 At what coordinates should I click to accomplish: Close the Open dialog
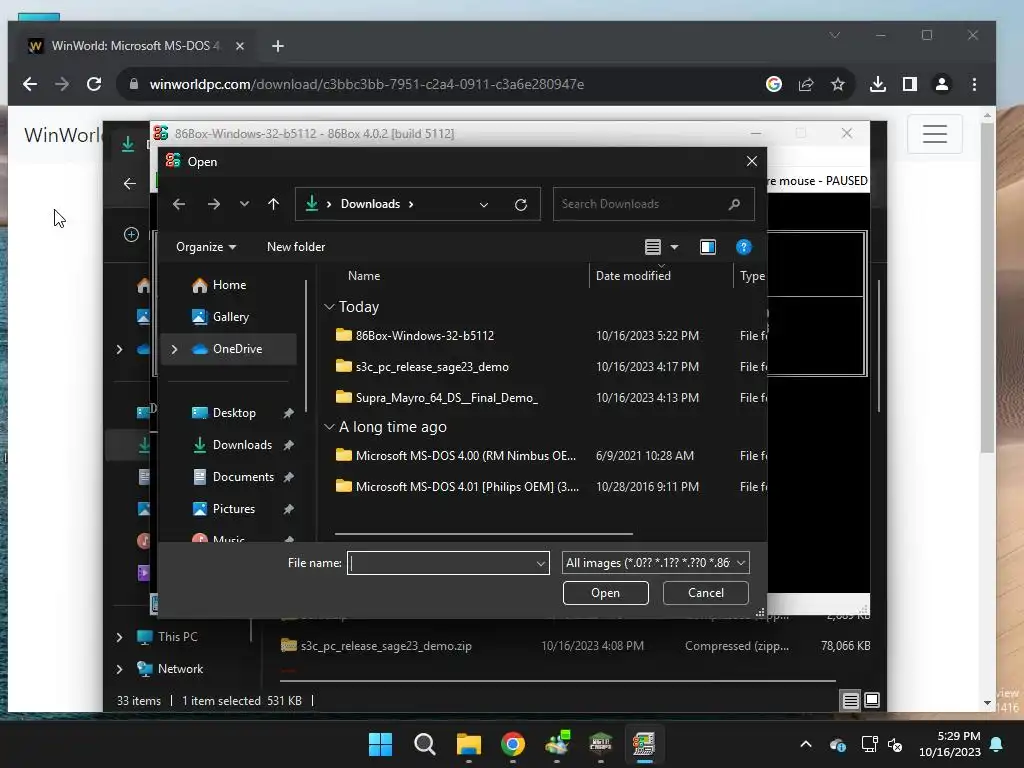click(752, 161)
